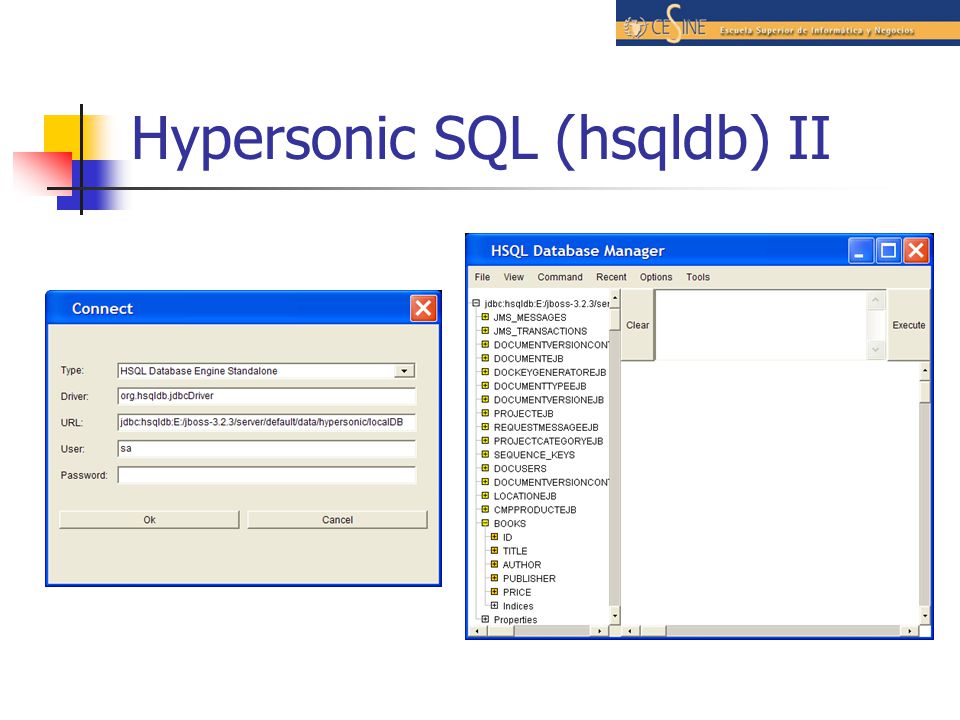Open the Command menu
The height and width of the screenshot is (720, 960).
pos(560,277)
